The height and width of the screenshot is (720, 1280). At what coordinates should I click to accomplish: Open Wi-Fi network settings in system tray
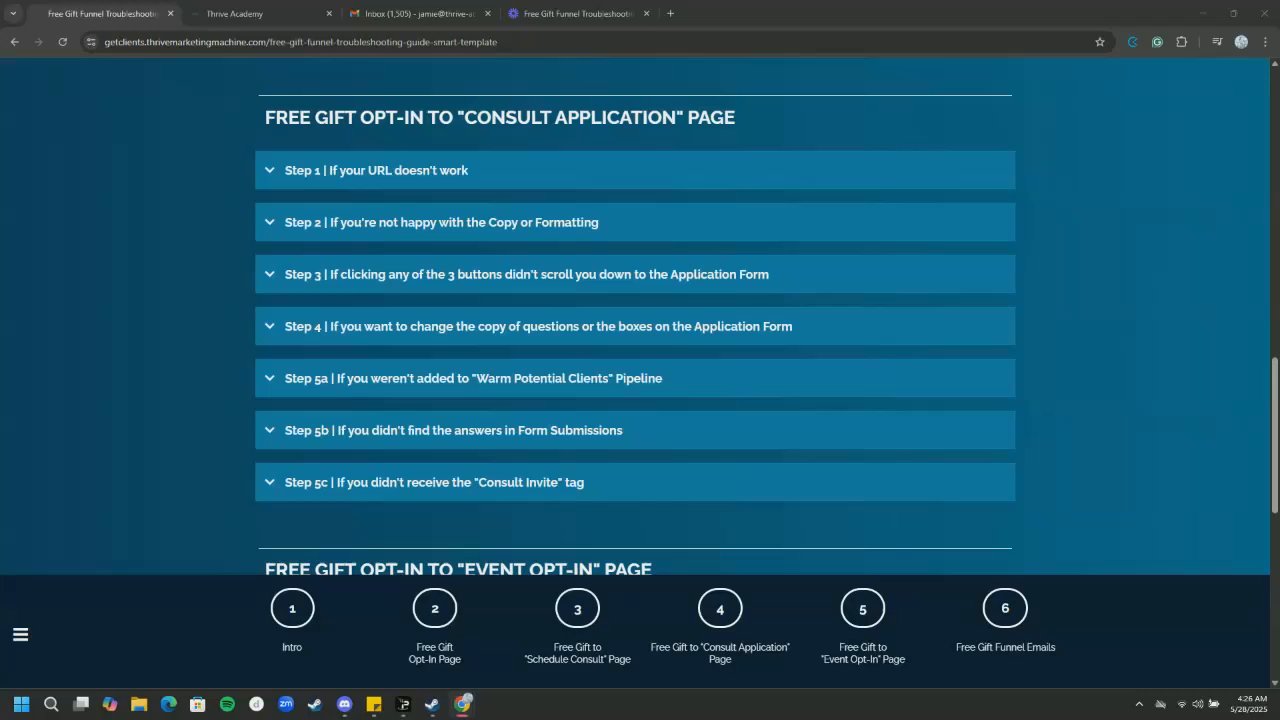[1182, 704]
